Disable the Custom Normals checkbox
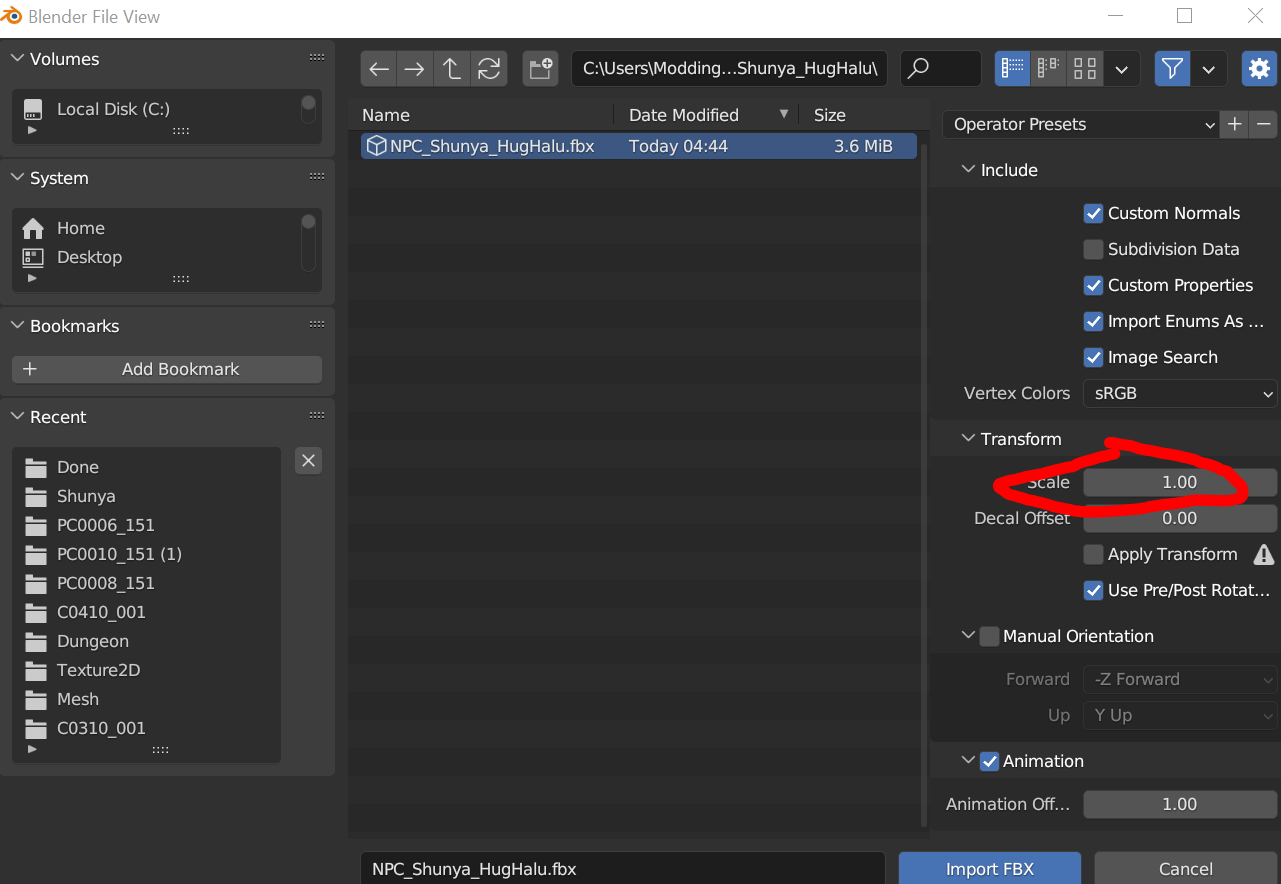This screenshot has height=884, width=1281. point(1093,213)
